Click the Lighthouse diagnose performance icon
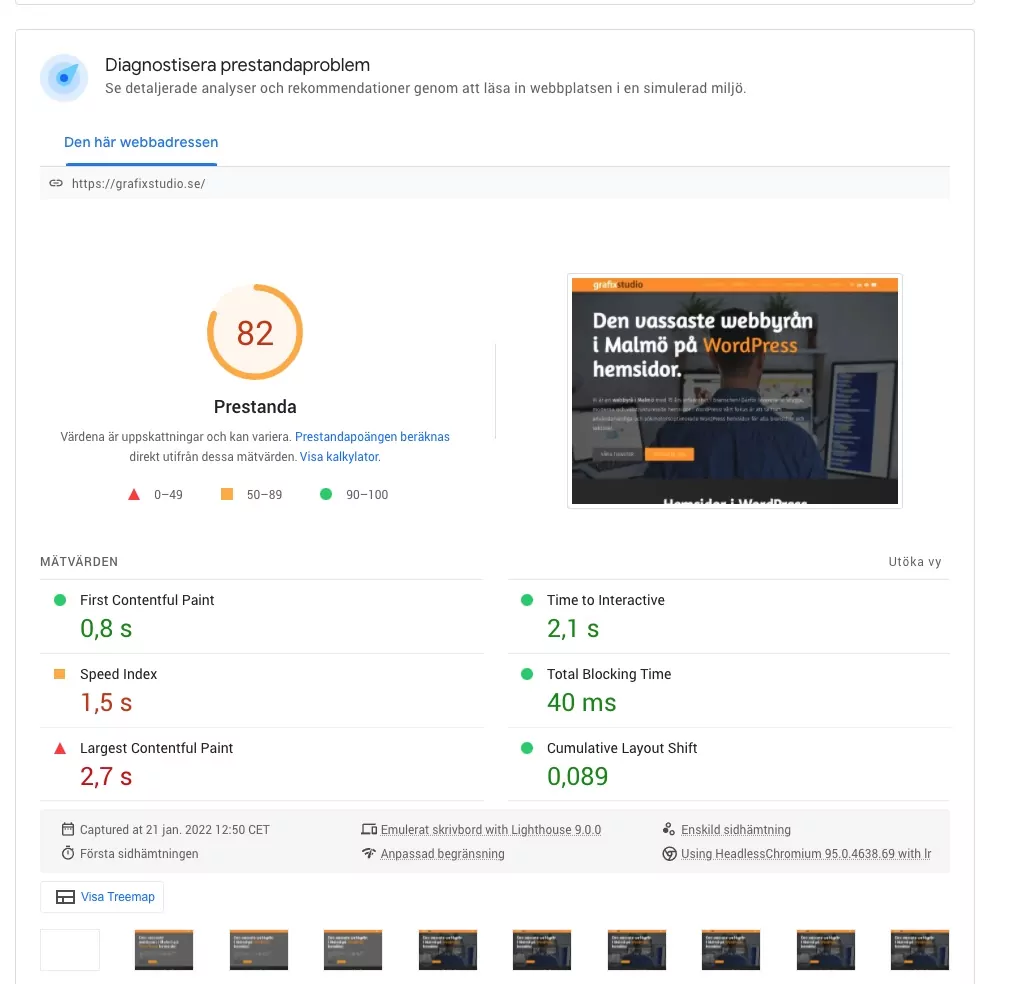Viewport: 1009px width, 984px height. click(x=64, y=77)
